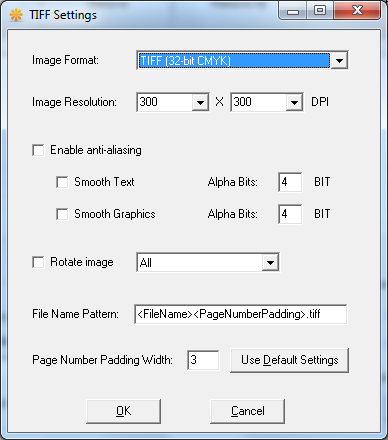Toggle the Rotate image checkbox

[x=38, y=262]
